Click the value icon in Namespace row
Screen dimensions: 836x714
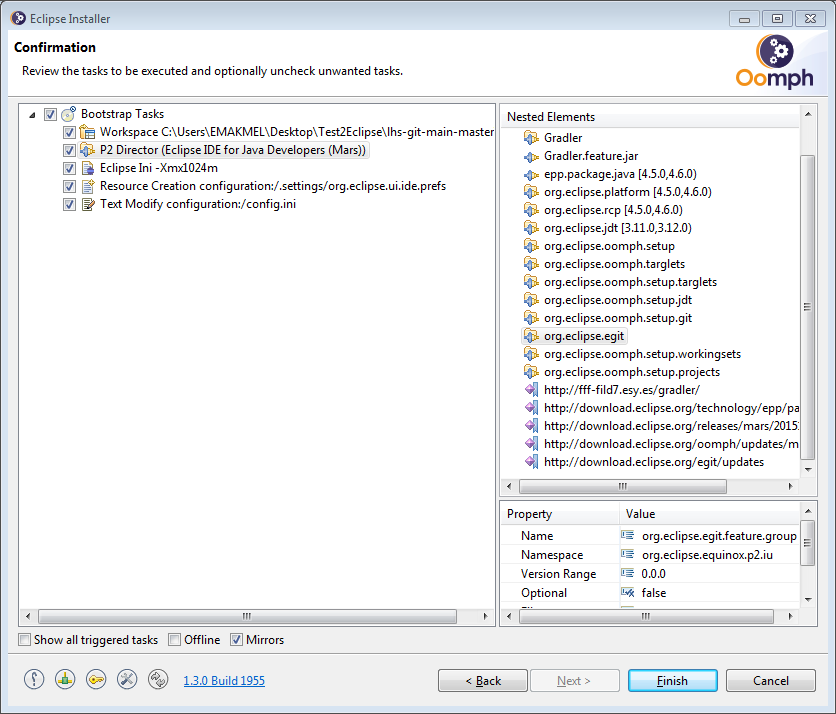tap(628, 555)
